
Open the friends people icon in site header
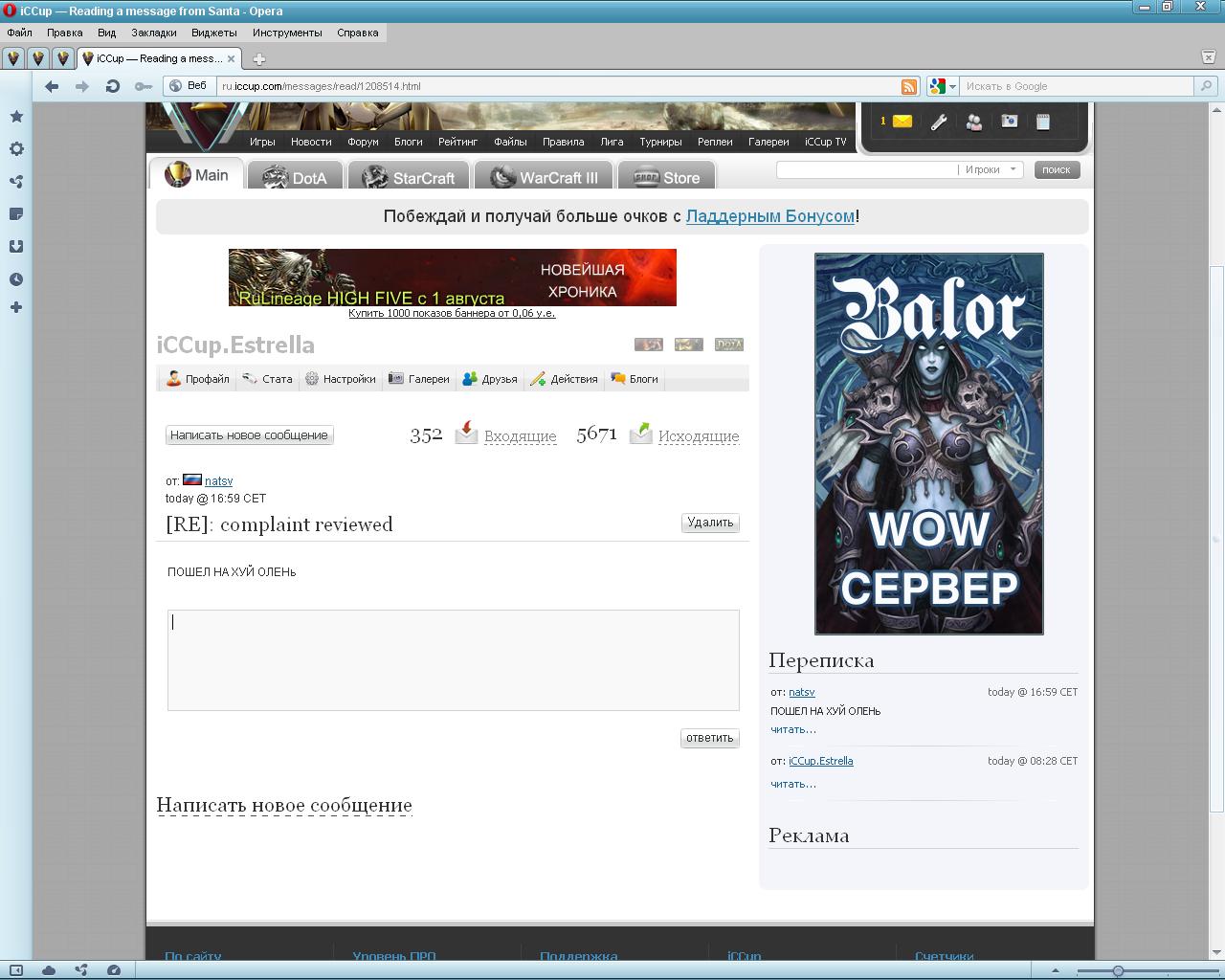pyautogui.click(x=974, y=122)
